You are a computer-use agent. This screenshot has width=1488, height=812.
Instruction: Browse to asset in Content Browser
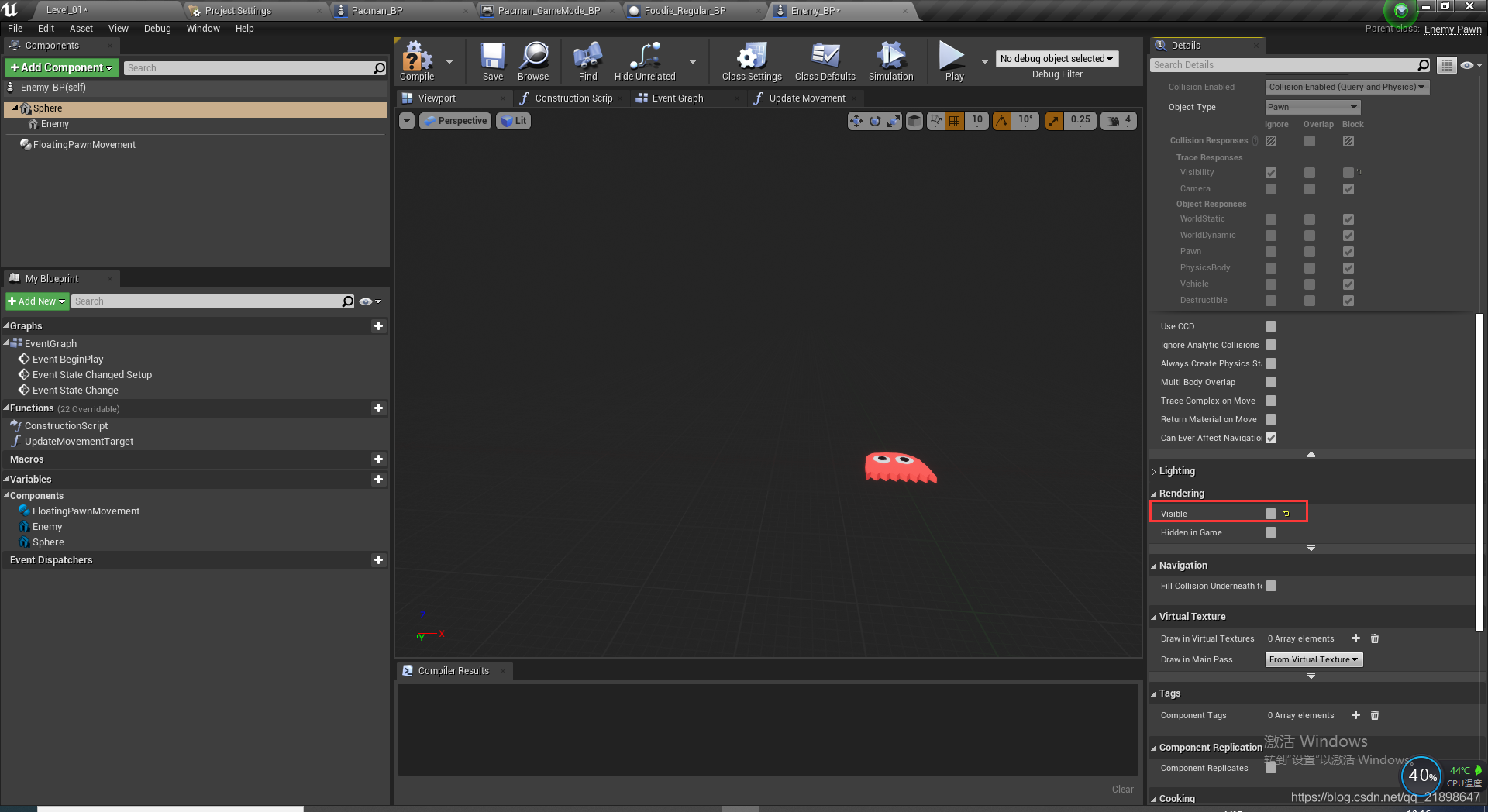[533, 61]
